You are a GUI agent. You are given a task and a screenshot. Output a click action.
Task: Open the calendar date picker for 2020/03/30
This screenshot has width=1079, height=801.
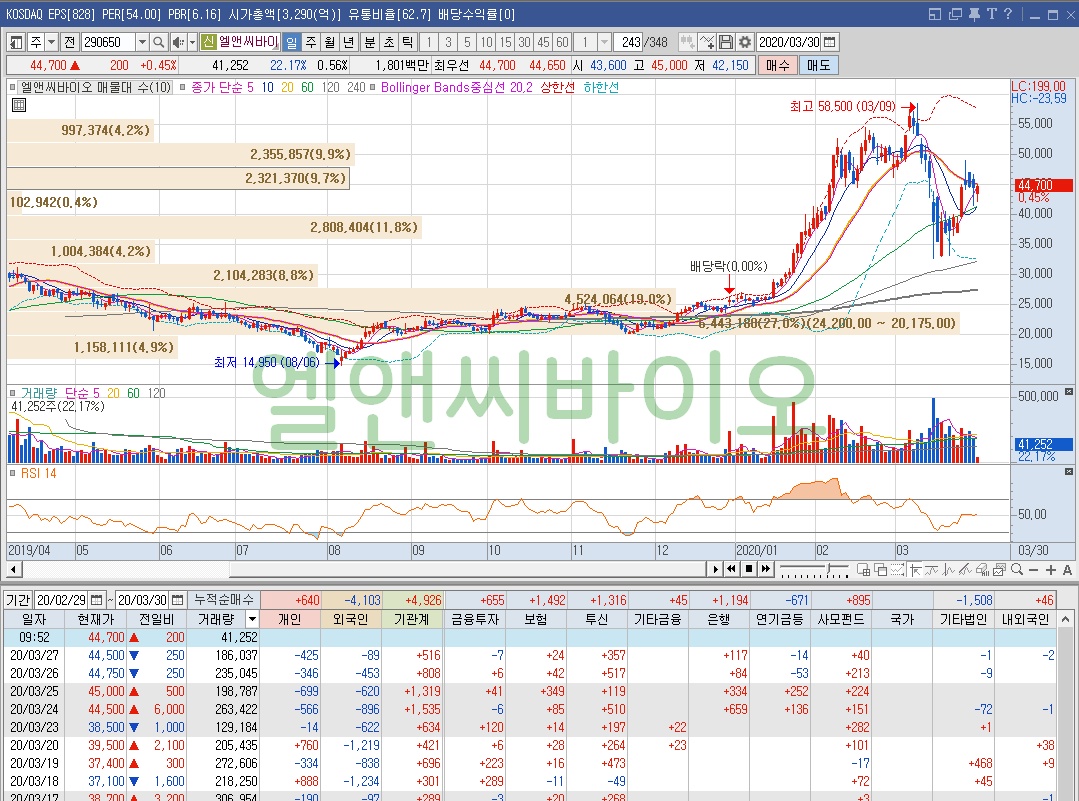click(830, 43)
